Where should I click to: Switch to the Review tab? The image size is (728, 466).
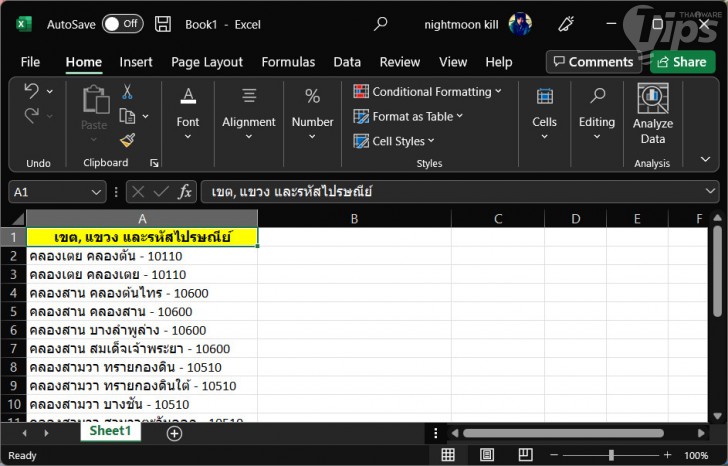pos(400,62)
